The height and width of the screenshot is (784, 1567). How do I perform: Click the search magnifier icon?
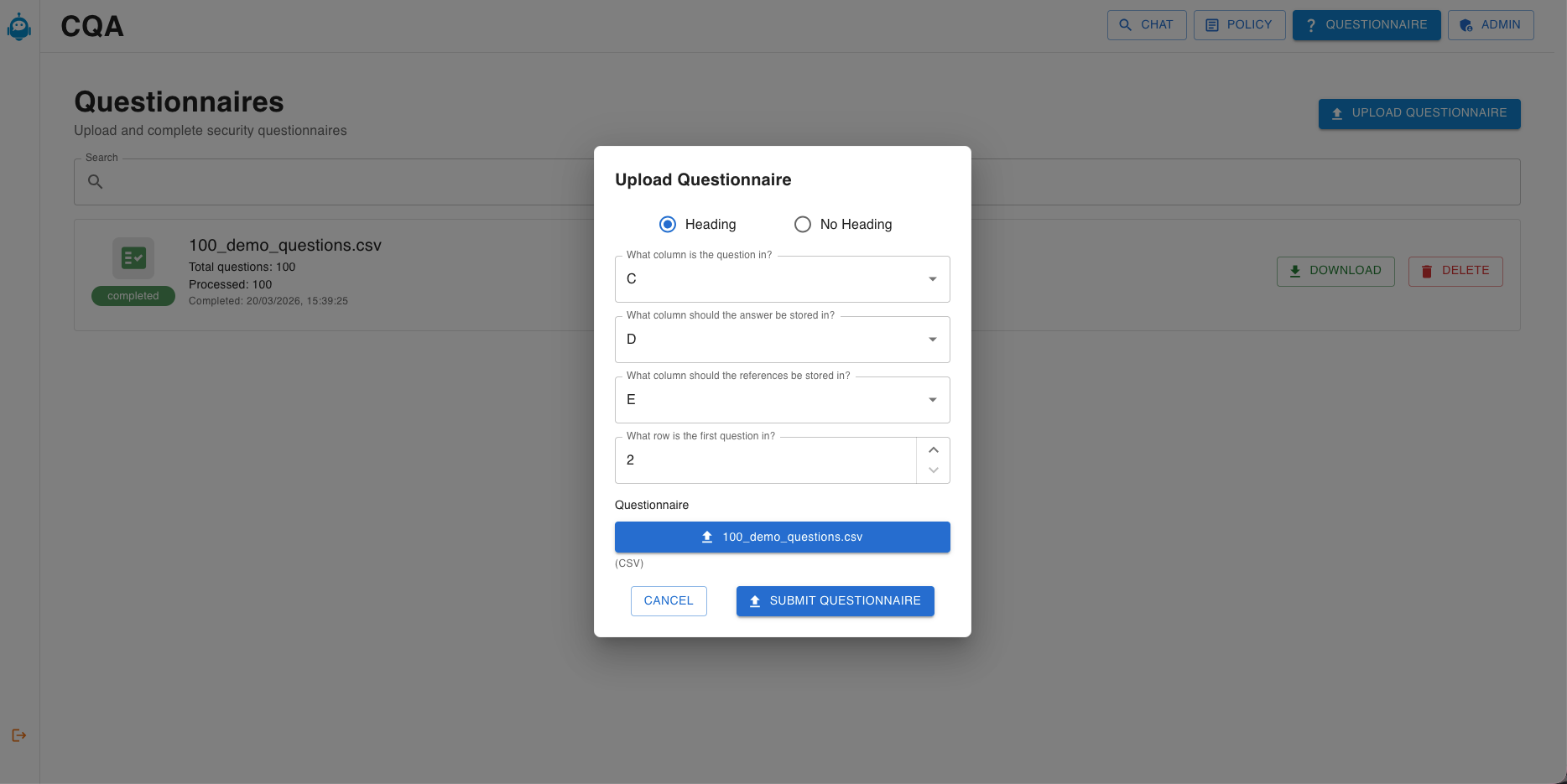point(95,181)
